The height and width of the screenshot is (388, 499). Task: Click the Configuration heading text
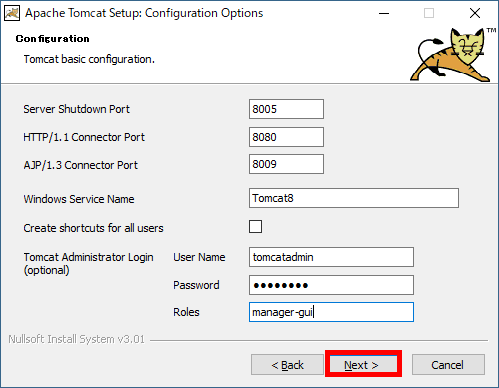pos(52,39)
